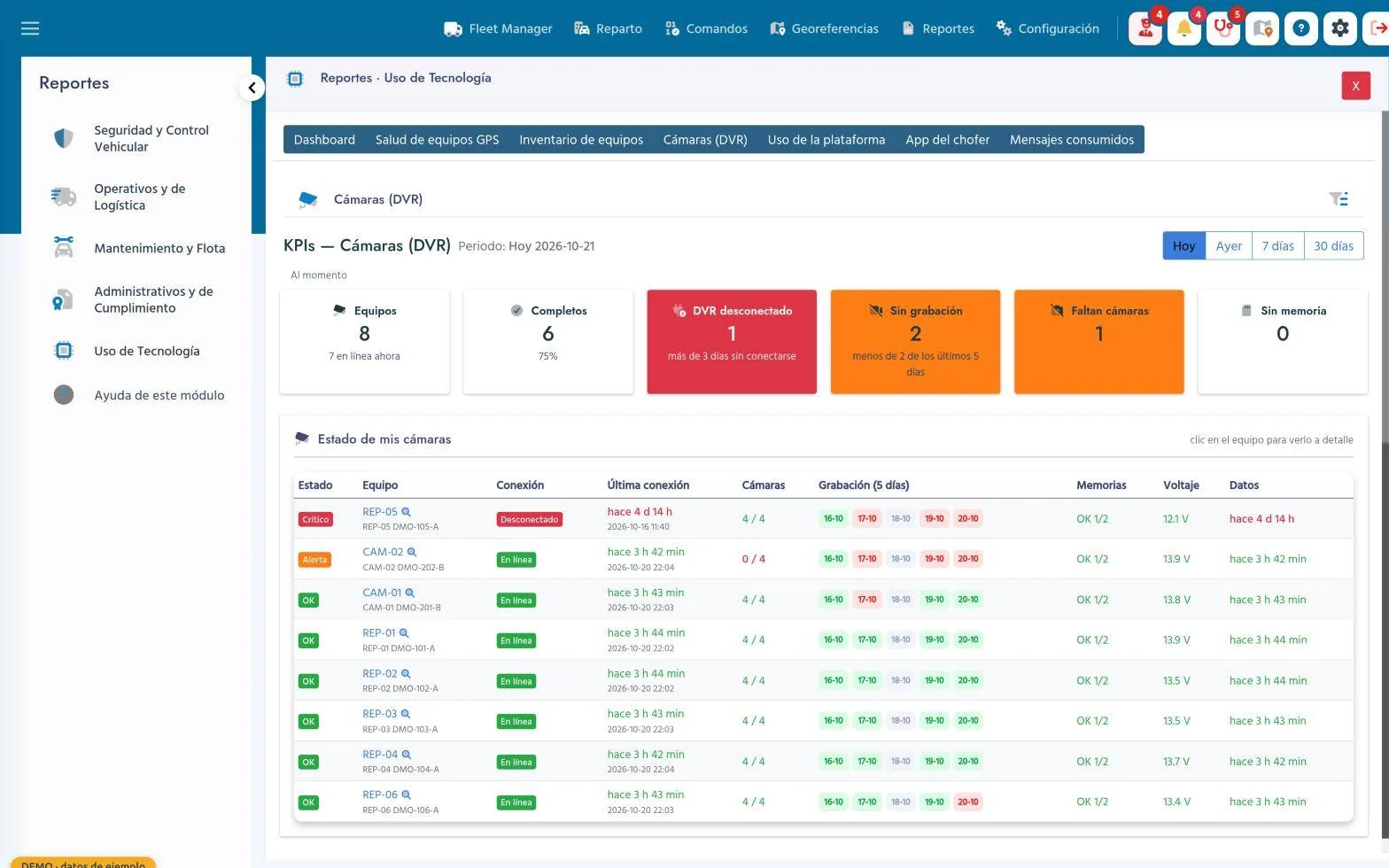Viewport: 1389px width, 868px height.
Task: Close the report with the red X
Action: (x=1355, y=86)
